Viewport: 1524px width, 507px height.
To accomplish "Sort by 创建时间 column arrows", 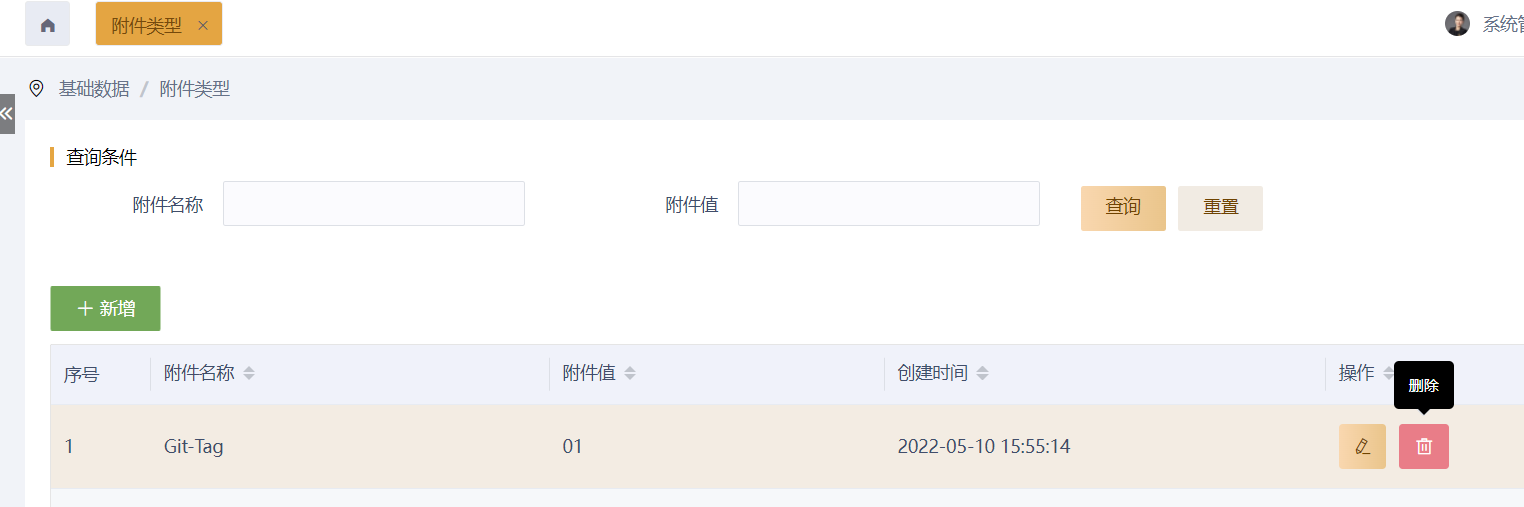I will pyautogui.click(x=982, y=373).
